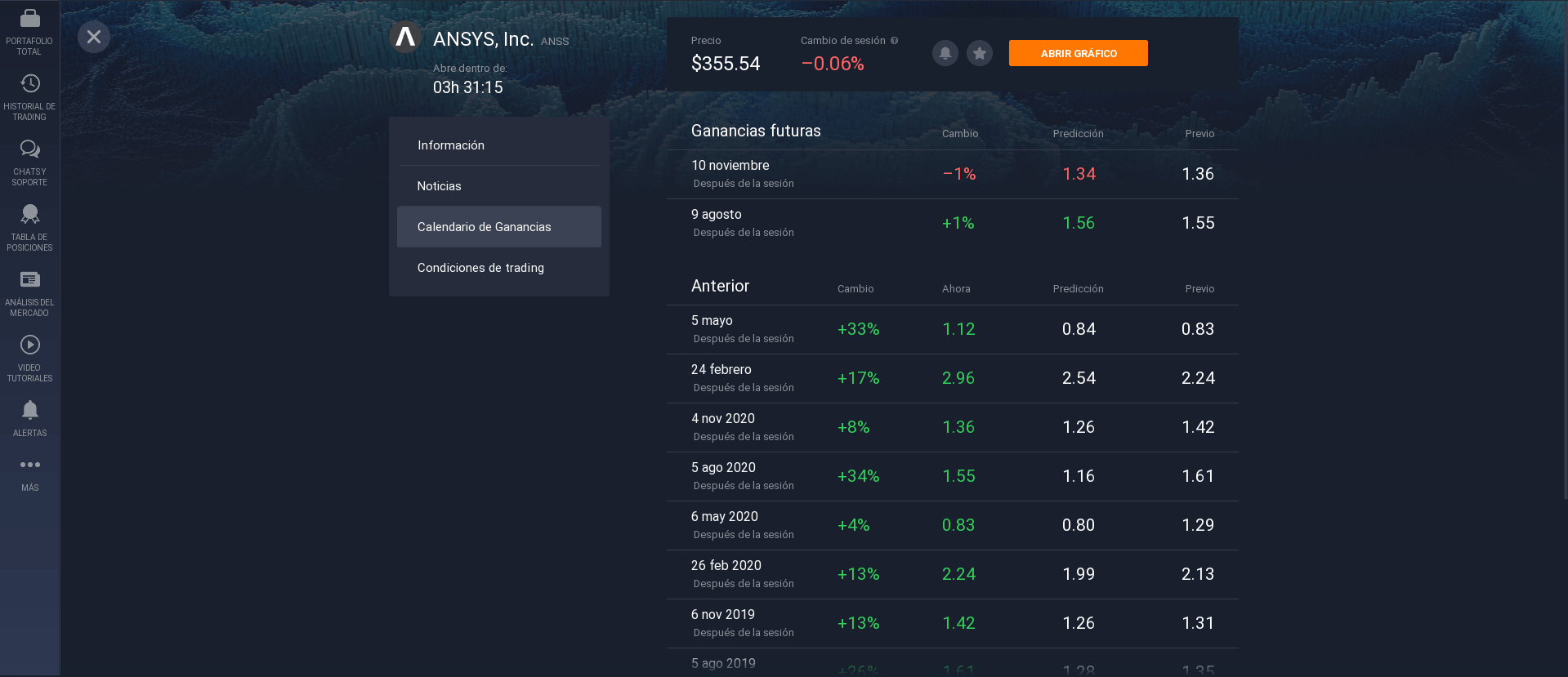Click Ahora column header in Anterior table
The height and width of the screenshot is (677, 1568).
tap(956, 288)
